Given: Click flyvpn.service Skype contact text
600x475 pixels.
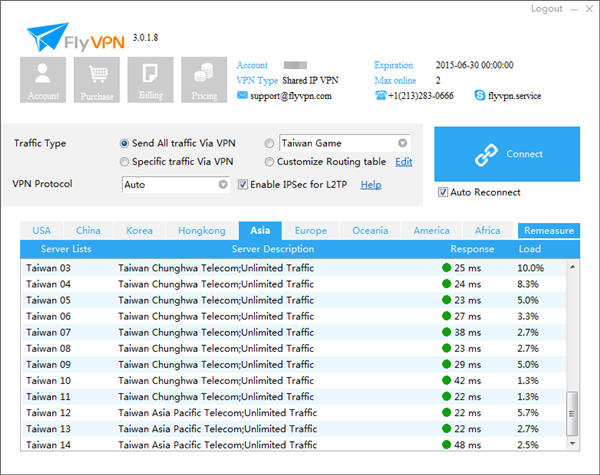Looking at the screenshot, I should click(x=514, y=96).
